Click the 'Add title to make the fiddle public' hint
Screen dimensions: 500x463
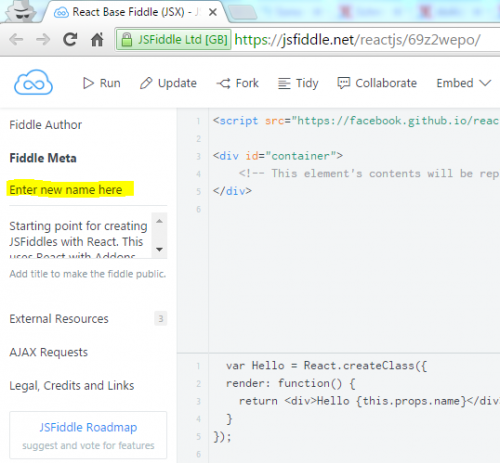coord(88,274)
